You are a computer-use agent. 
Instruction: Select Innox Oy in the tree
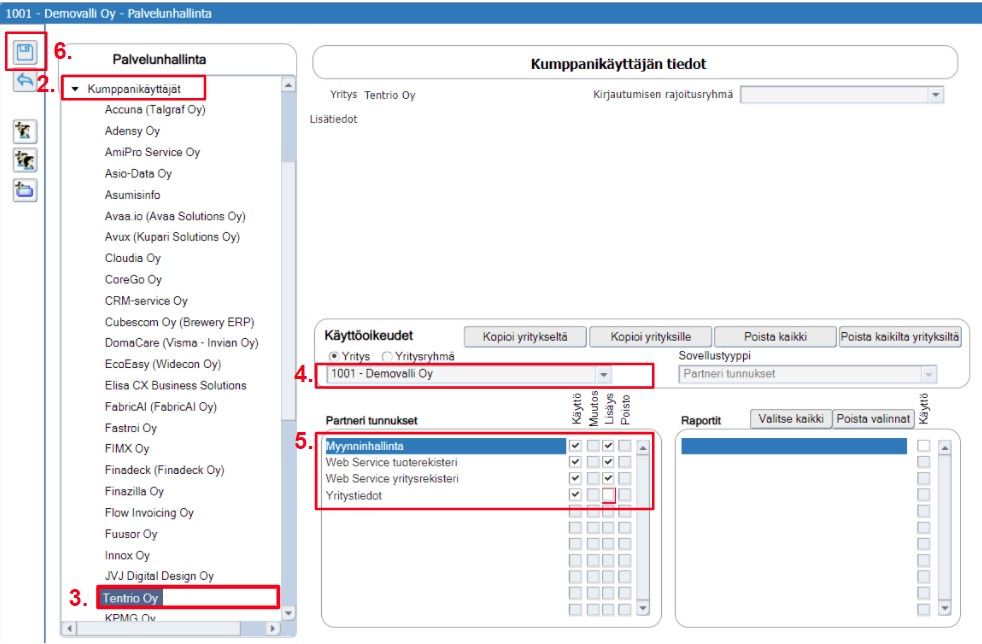[x=127, y=555]
